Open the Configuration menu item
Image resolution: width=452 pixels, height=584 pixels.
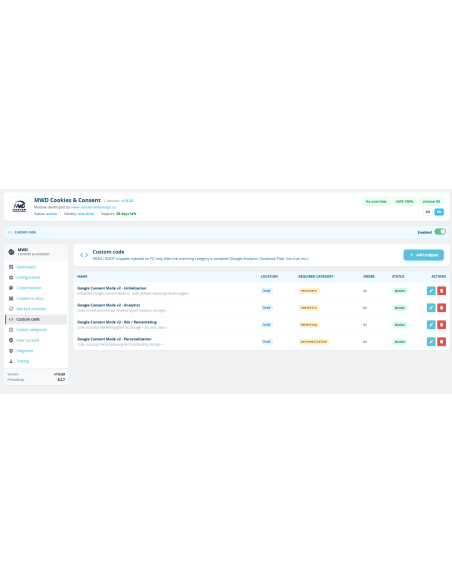click(x=28, y=277)
